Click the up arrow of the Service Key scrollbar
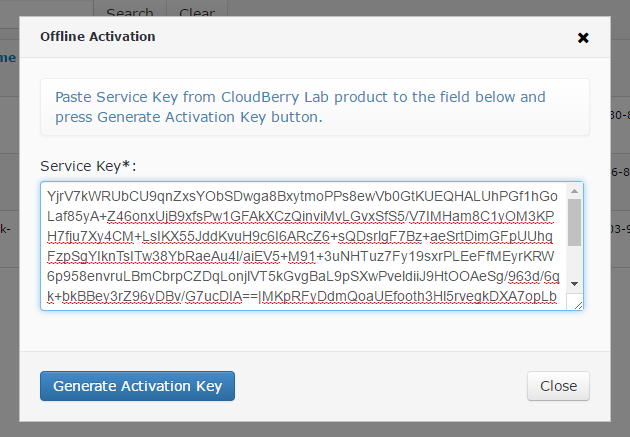 [575, 191]
